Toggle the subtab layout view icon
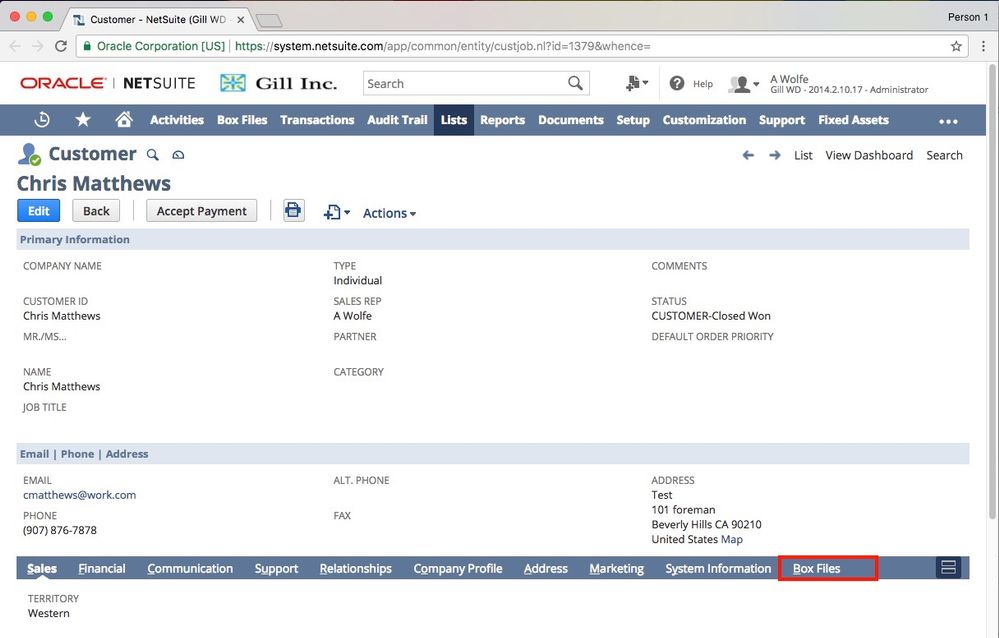The height and width of the screenshot is (638, 999). (x=948, y=568)
